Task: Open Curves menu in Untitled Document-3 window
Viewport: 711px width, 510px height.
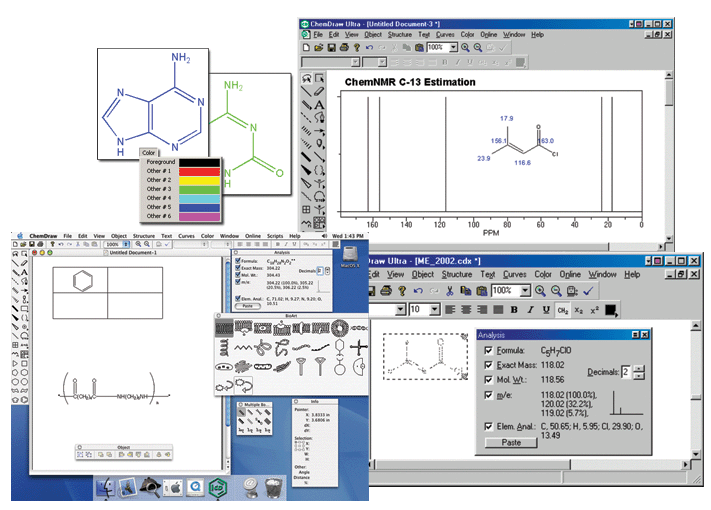Action: coord(445,34)
